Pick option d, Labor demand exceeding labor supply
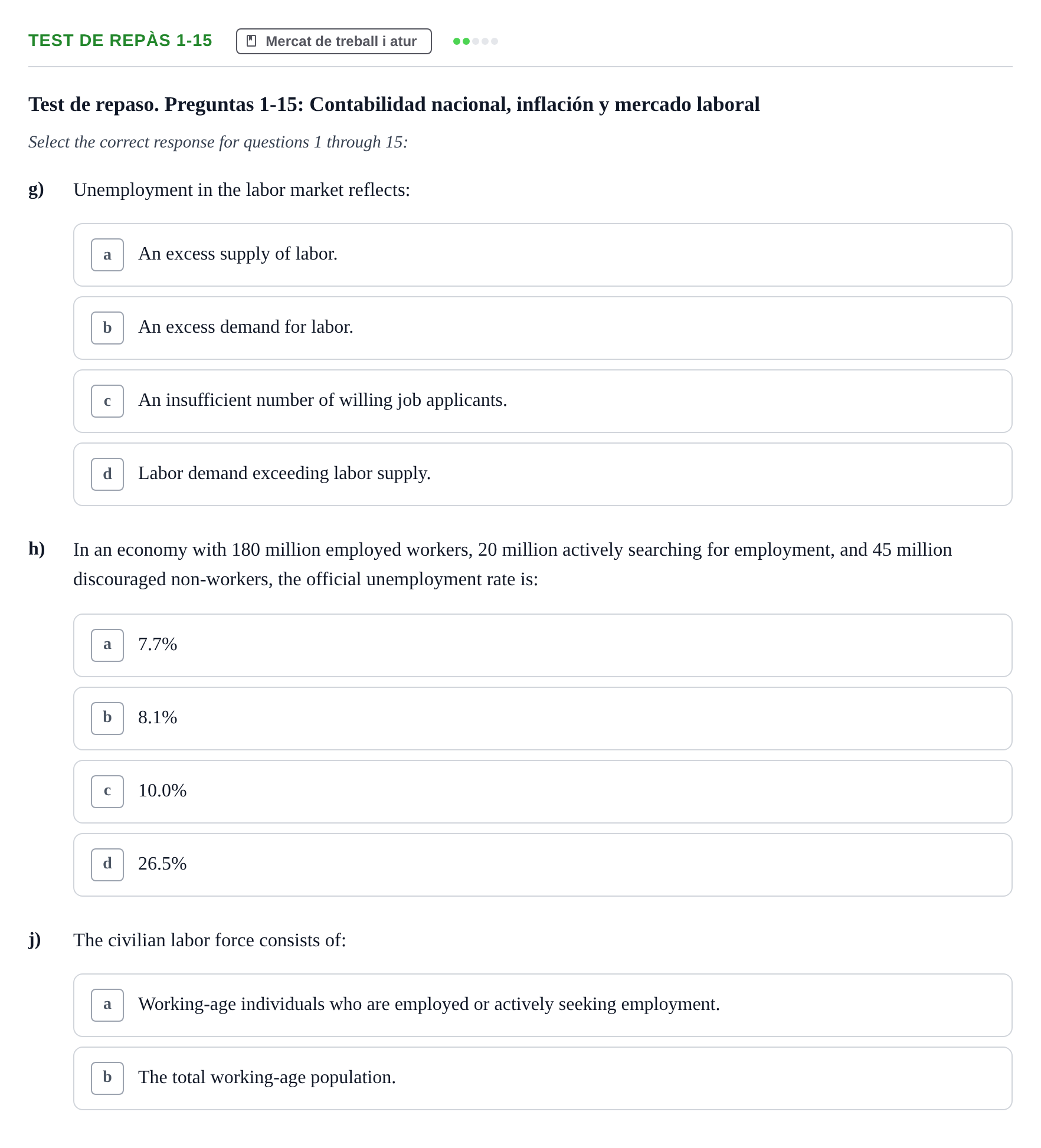The width and height of the screenshot is (1041, 1148). coord(543,474)
